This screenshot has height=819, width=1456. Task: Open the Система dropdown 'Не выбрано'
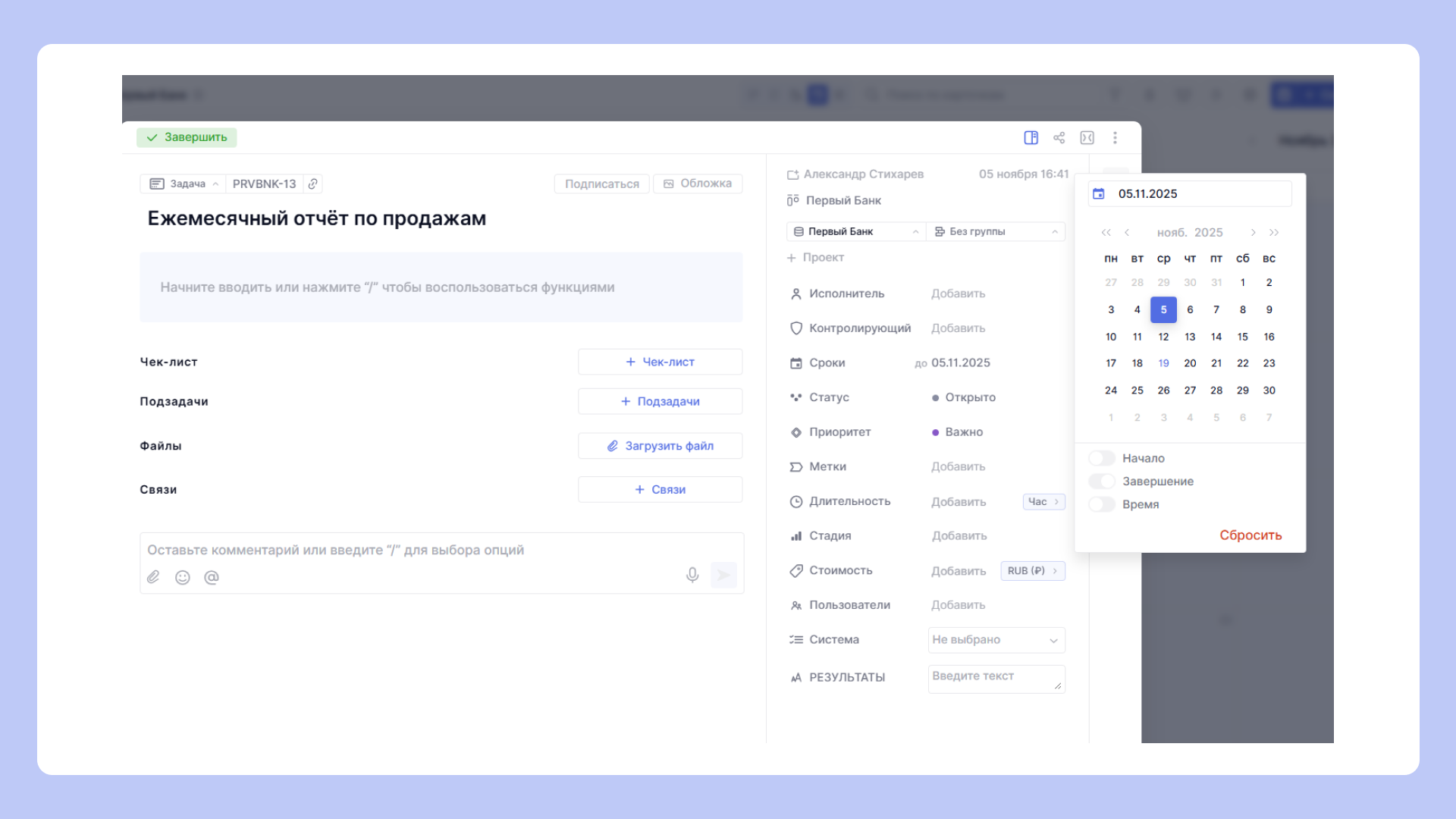tap(996, 639)
